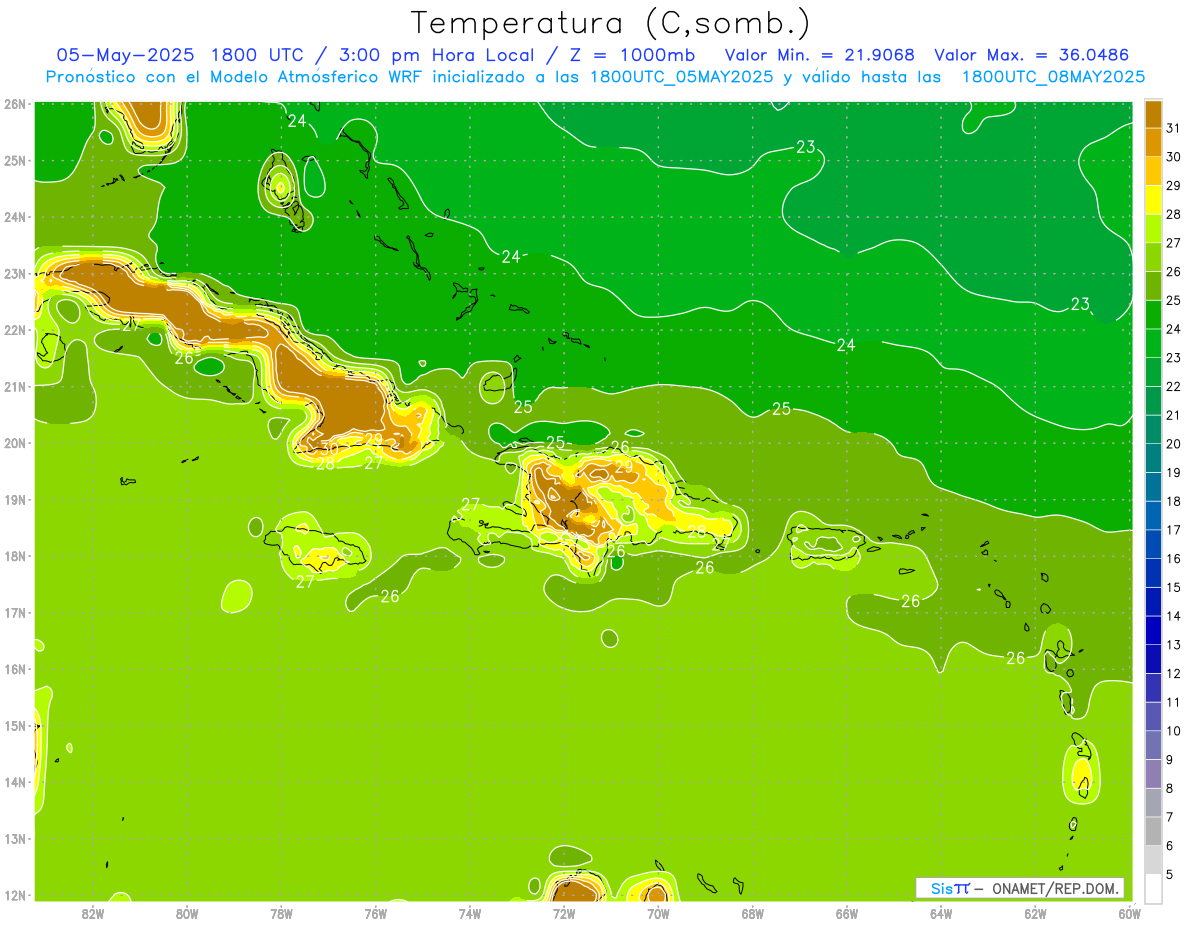This screenshot has width=1200, height=927.
Task: Click the 'ONAMET/REP.DOM.' credit label
Action: tap(1055, 888)
